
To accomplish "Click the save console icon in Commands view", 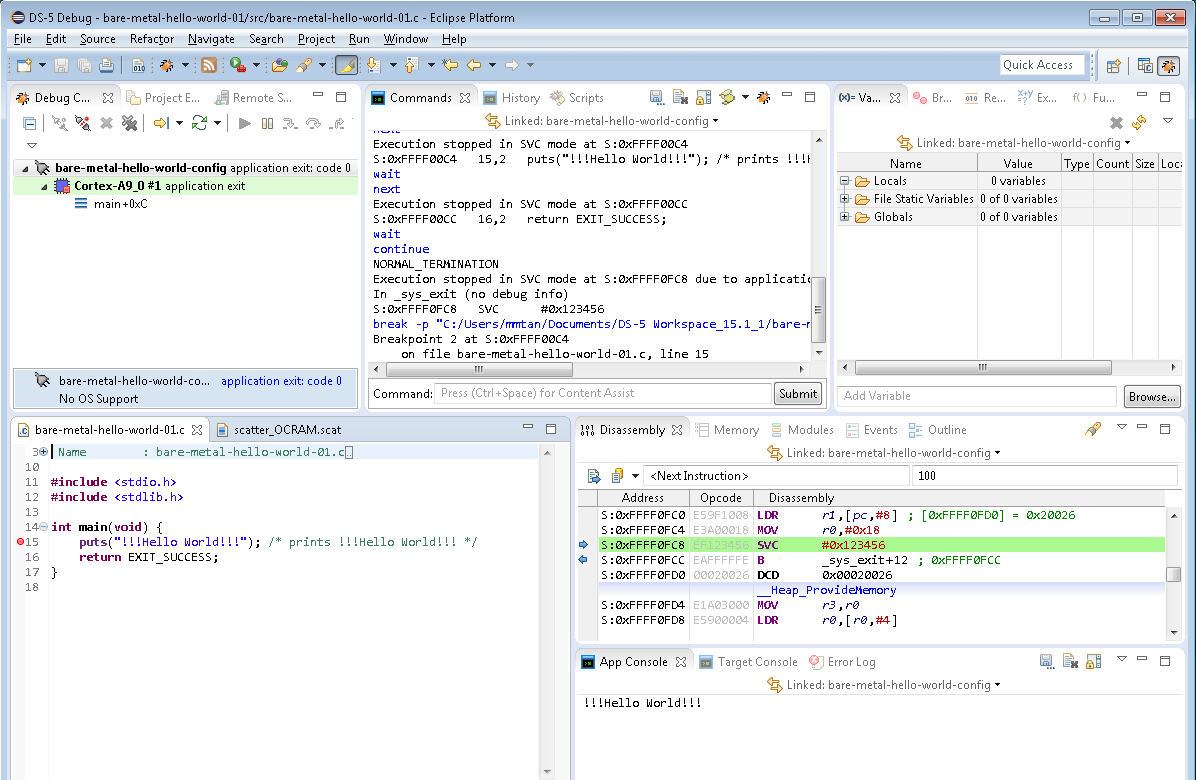I will point(656,98).
